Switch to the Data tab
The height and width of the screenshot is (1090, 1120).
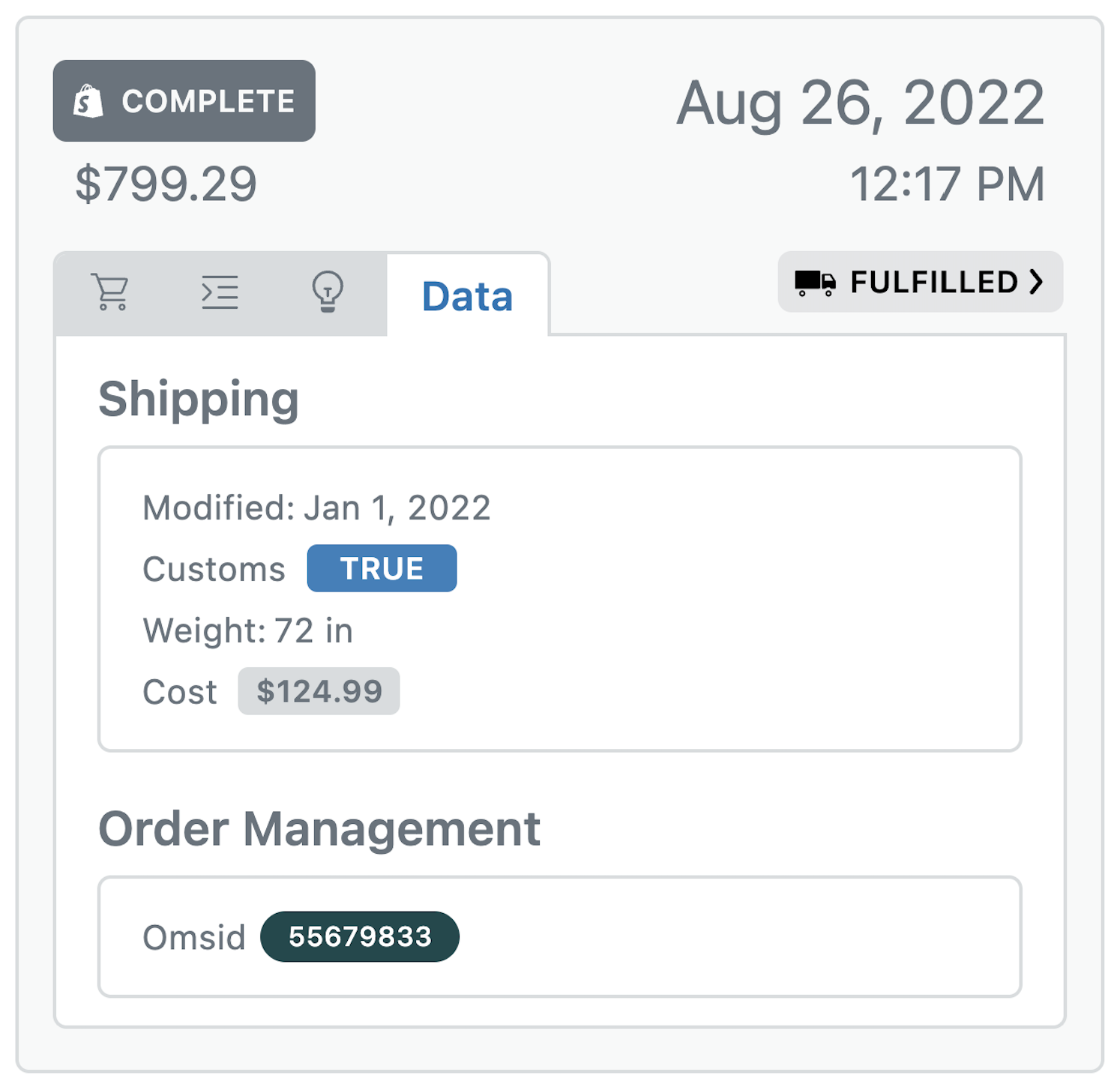(468, 295)
